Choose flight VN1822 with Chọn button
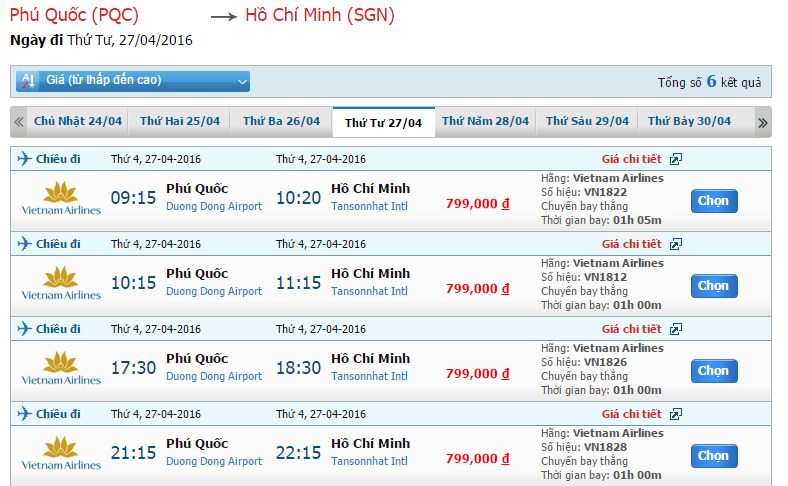The width and height of the screenshot is (788, 486). pyautogui.click(x=713, y=201)
